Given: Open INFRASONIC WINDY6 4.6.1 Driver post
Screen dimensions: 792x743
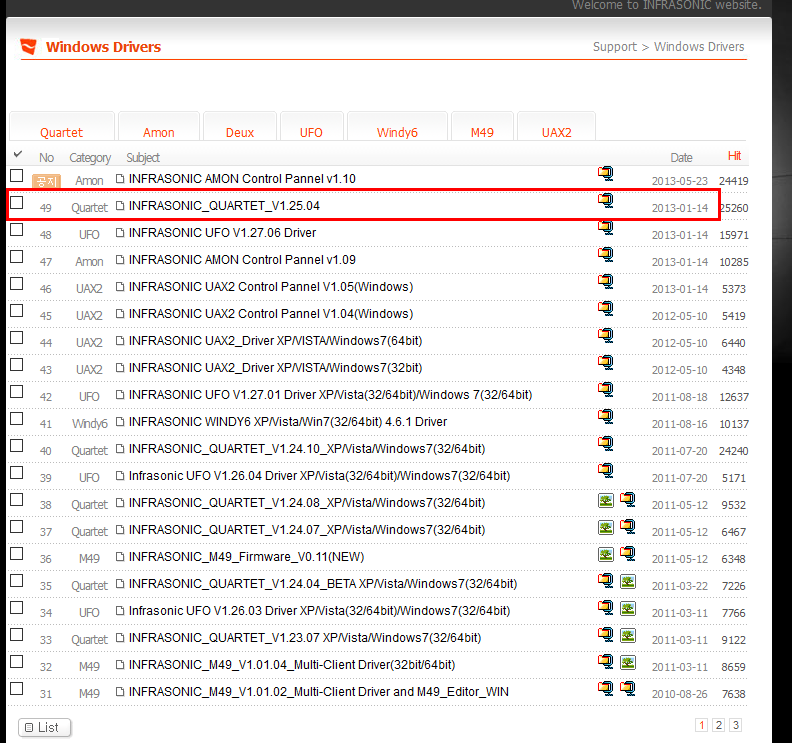Looking at the screenshot, I should pos(288,422).
